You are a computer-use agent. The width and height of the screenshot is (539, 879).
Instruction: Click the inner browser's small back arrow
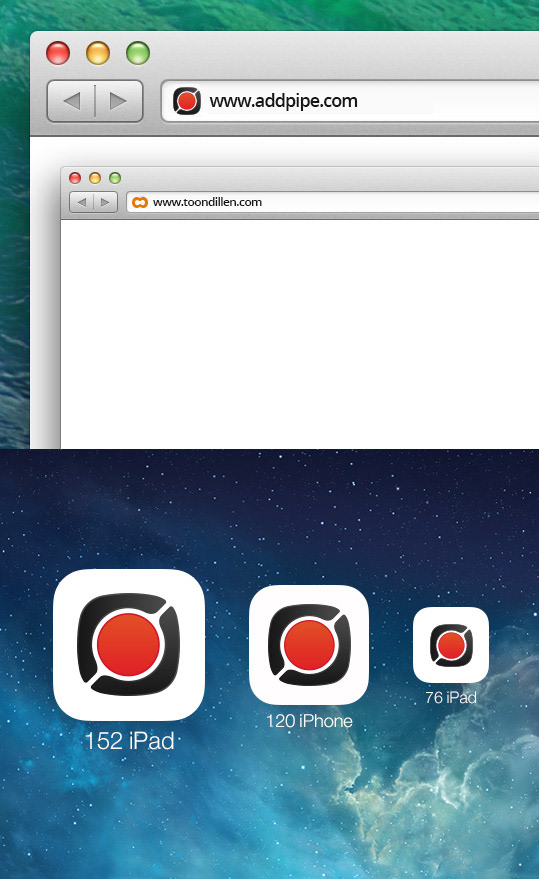(82, 202)
